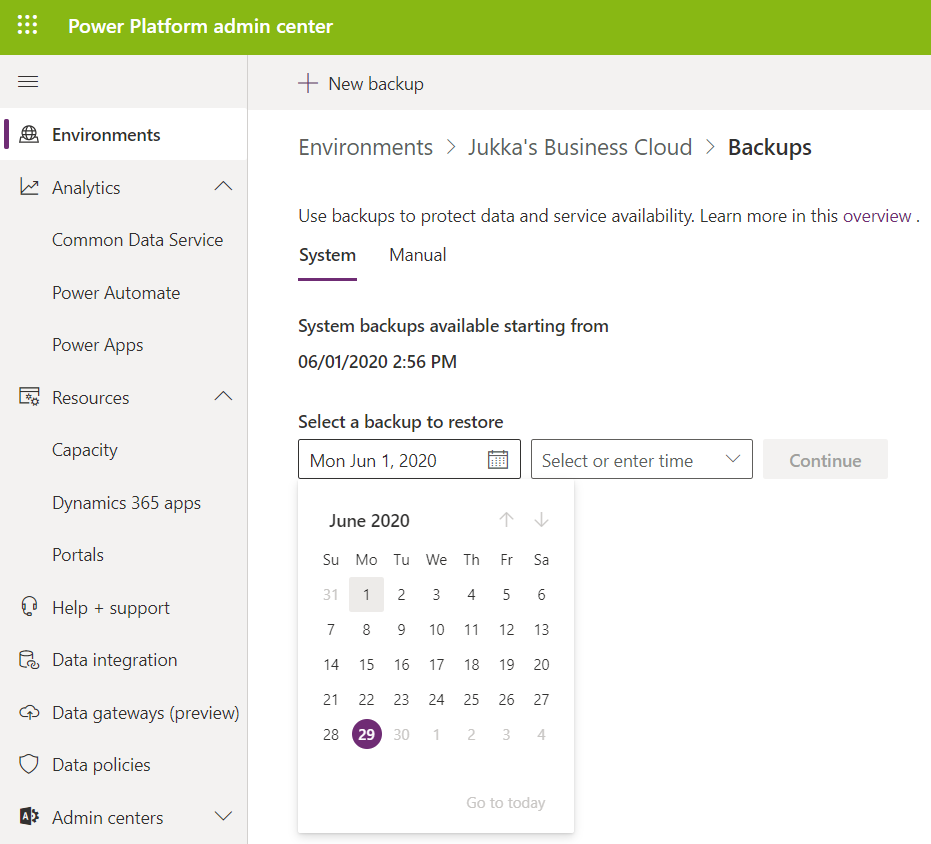
Task: Go to previous month with up arrow
Action: (506, 520)
